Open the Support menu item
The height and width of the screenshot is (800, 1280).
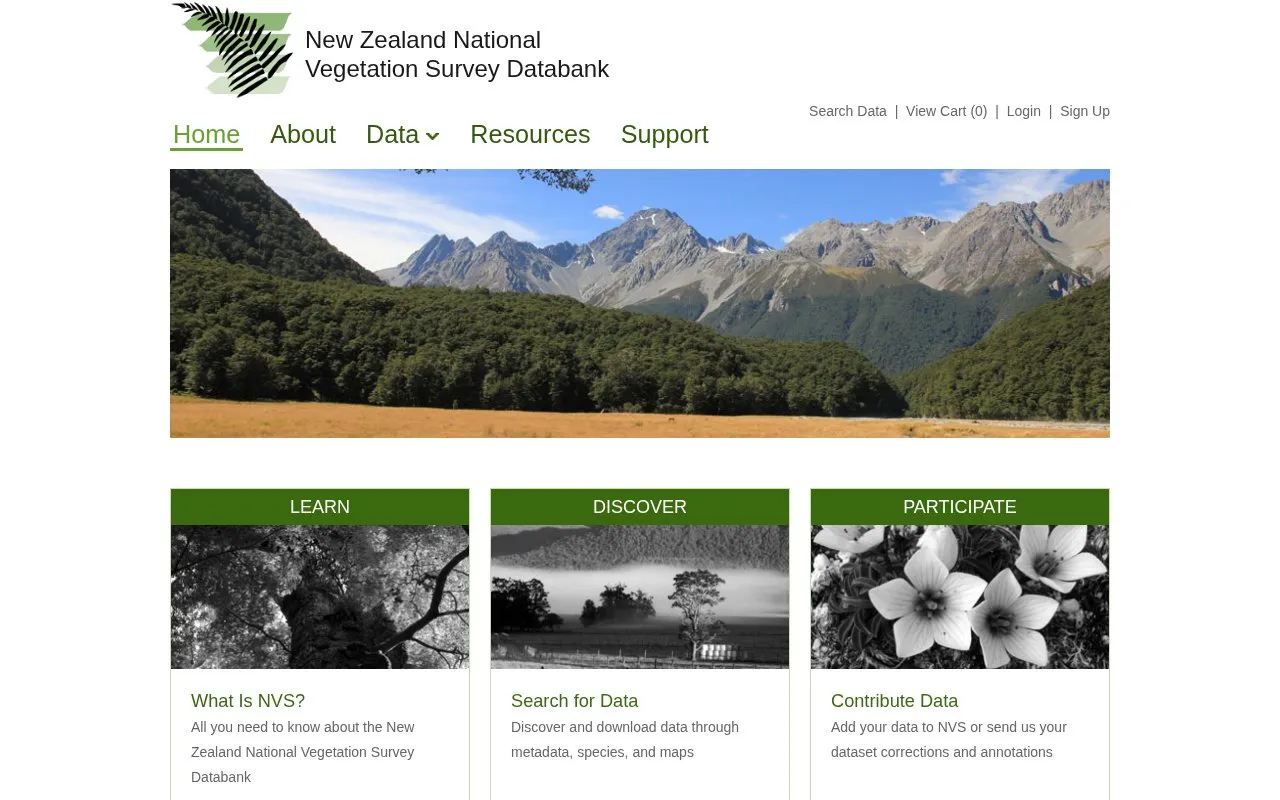pos(664,134)
